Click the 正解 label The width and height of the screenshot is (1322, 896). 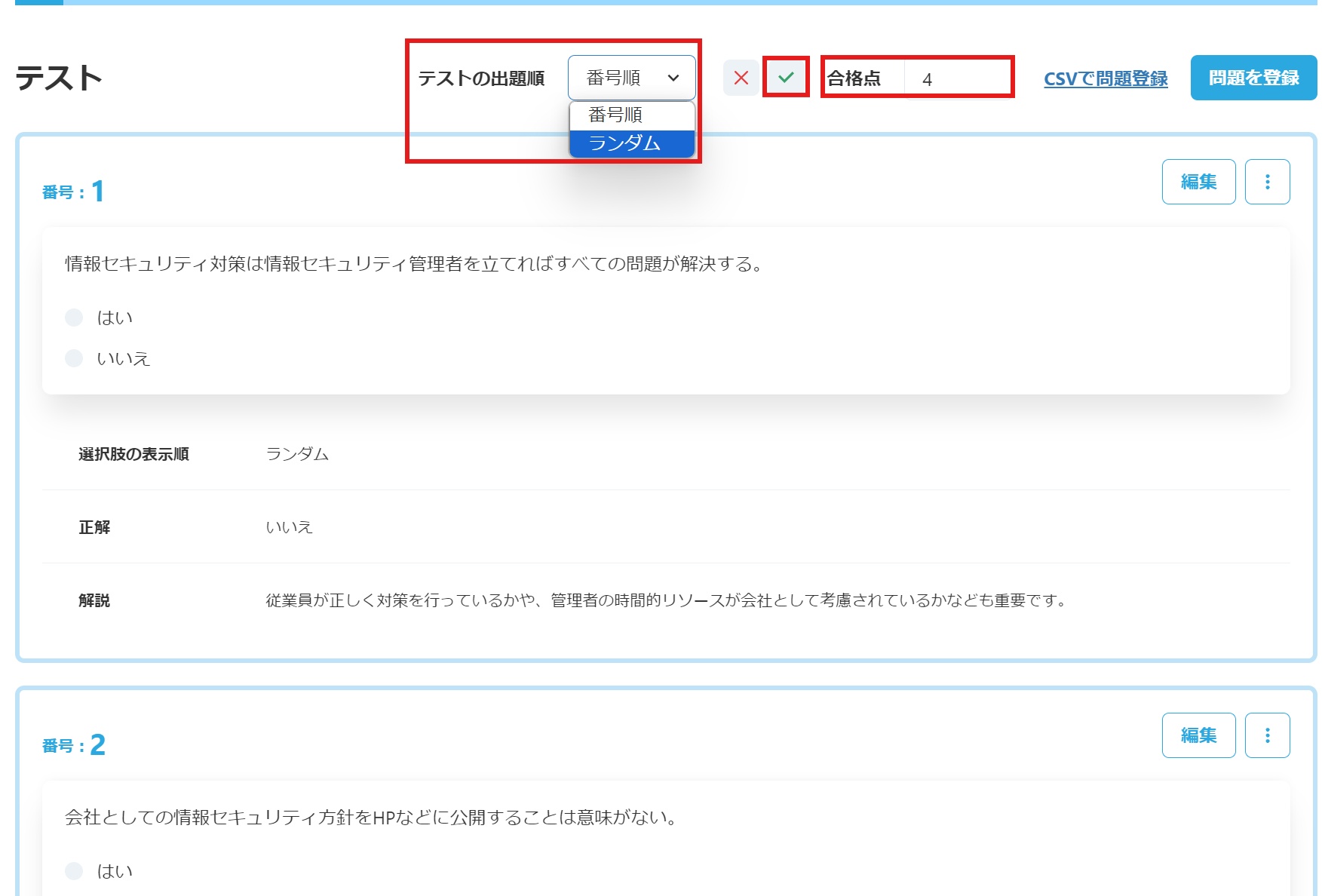point(94,527)
